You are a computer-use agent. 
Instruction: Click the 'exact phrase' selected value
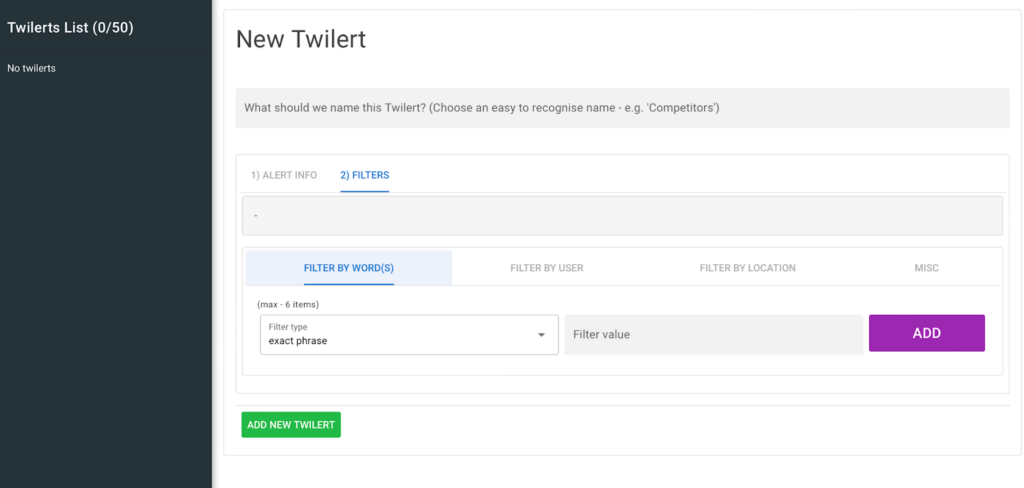click(298, 341)
